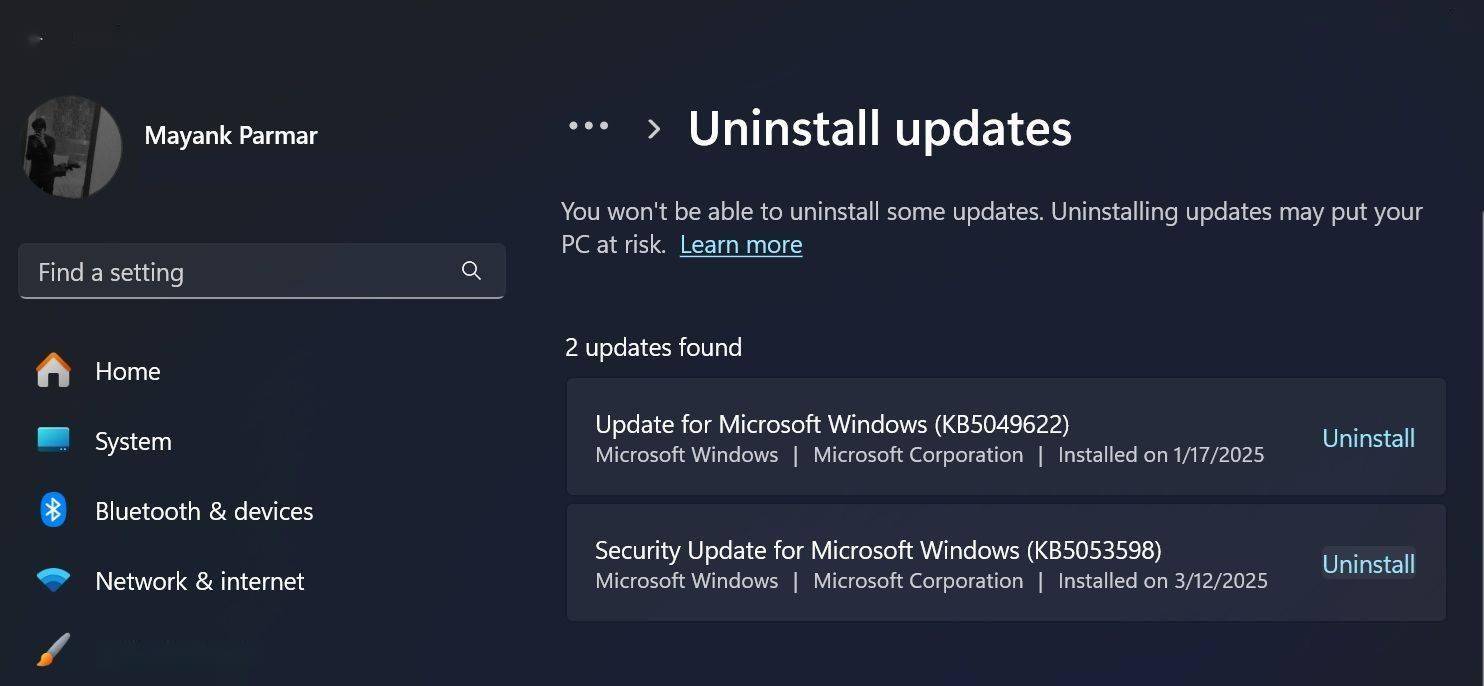Click the magnifier search icon

[472, 271]
